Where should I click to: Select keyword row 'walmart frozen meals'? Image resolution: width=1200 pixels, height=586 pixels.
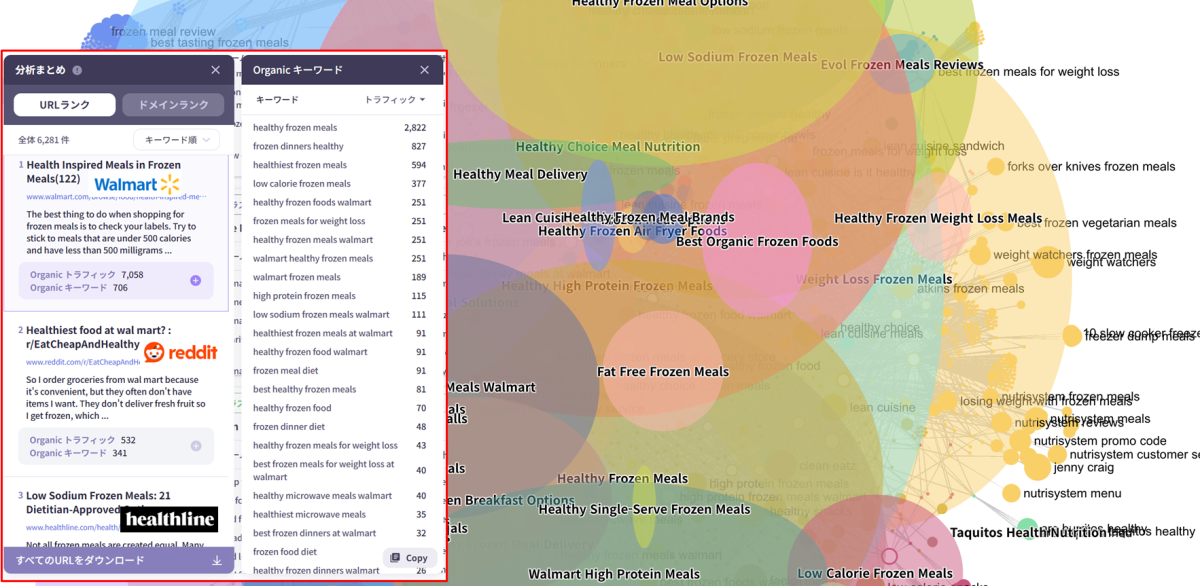coord(339,277)
